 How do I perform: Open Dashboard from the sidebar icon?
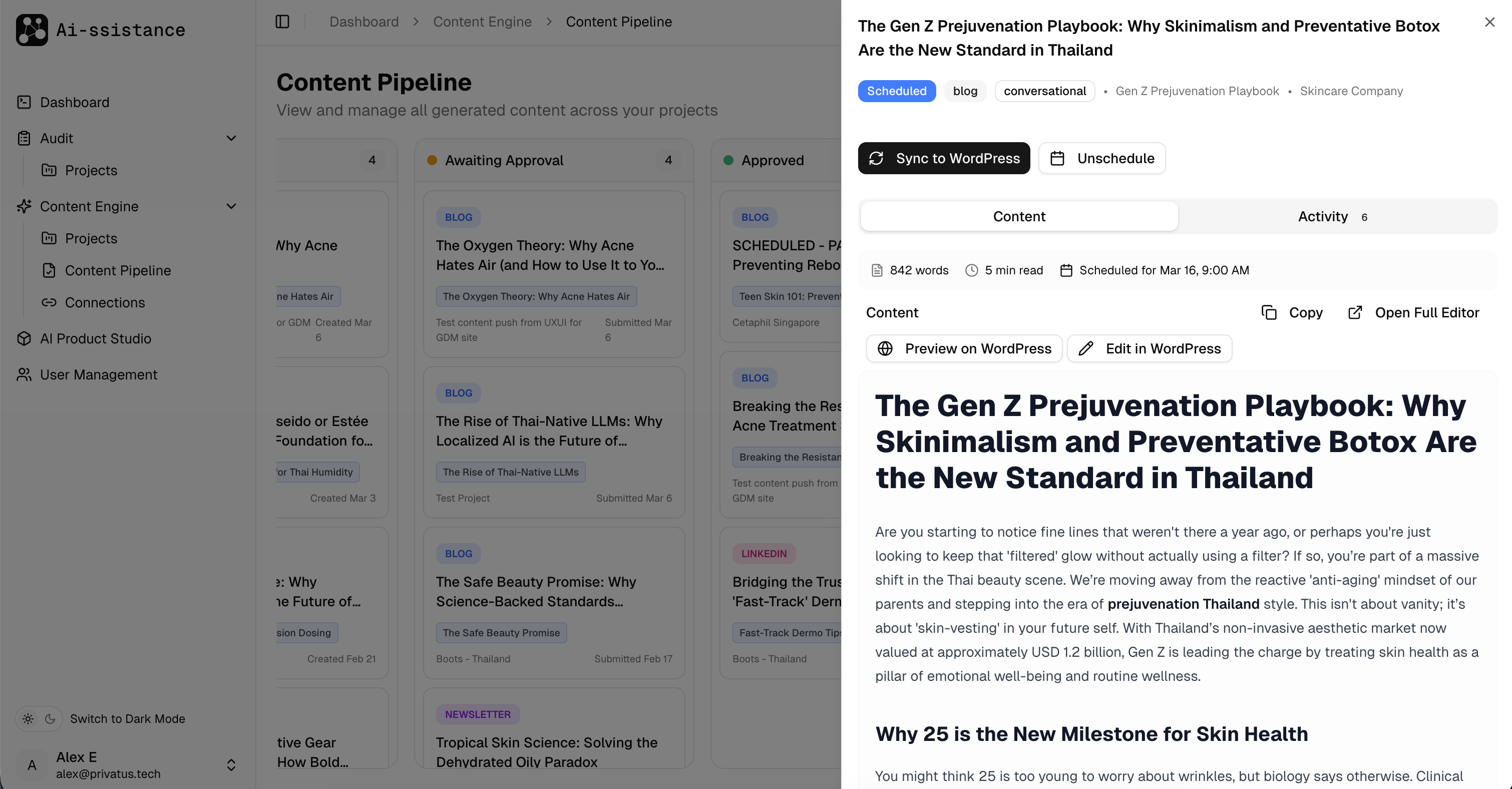24,102
